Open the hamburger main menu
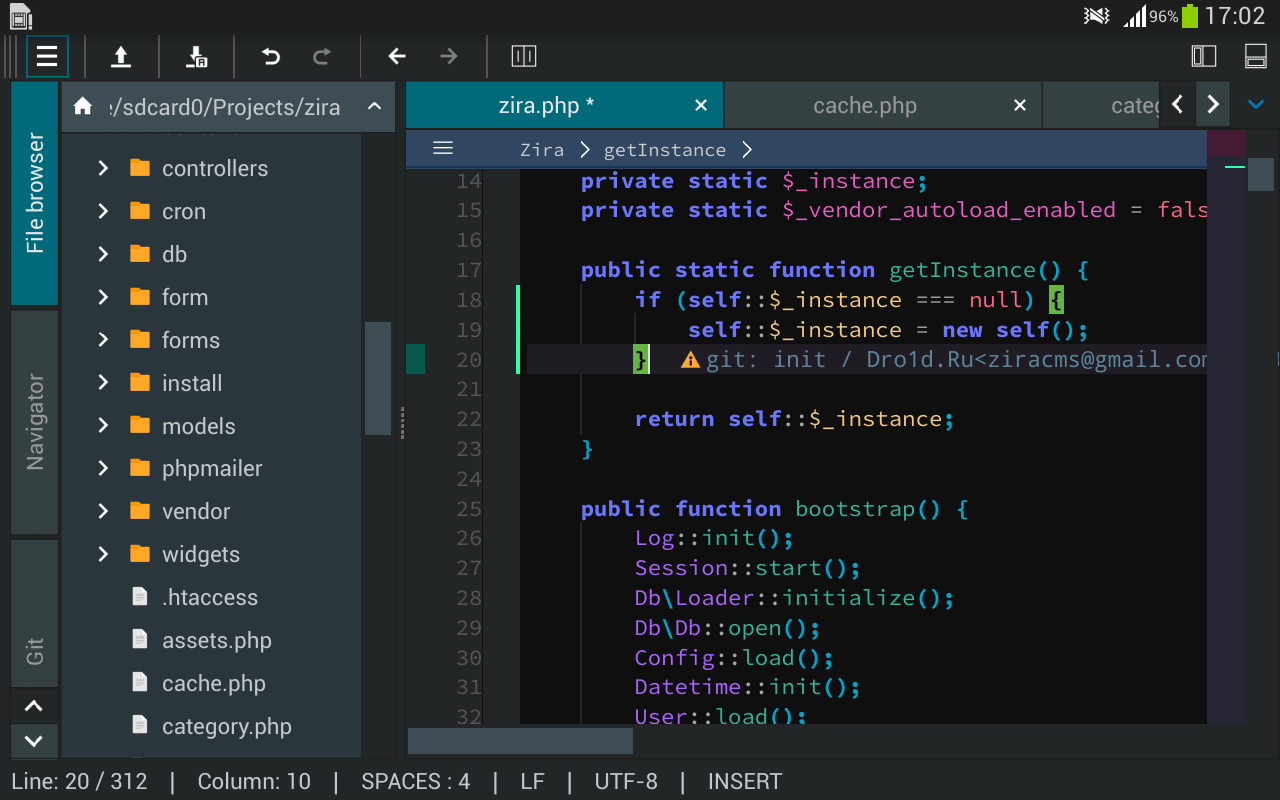Viewport: 1280px width, 800px height. [47, 57]
